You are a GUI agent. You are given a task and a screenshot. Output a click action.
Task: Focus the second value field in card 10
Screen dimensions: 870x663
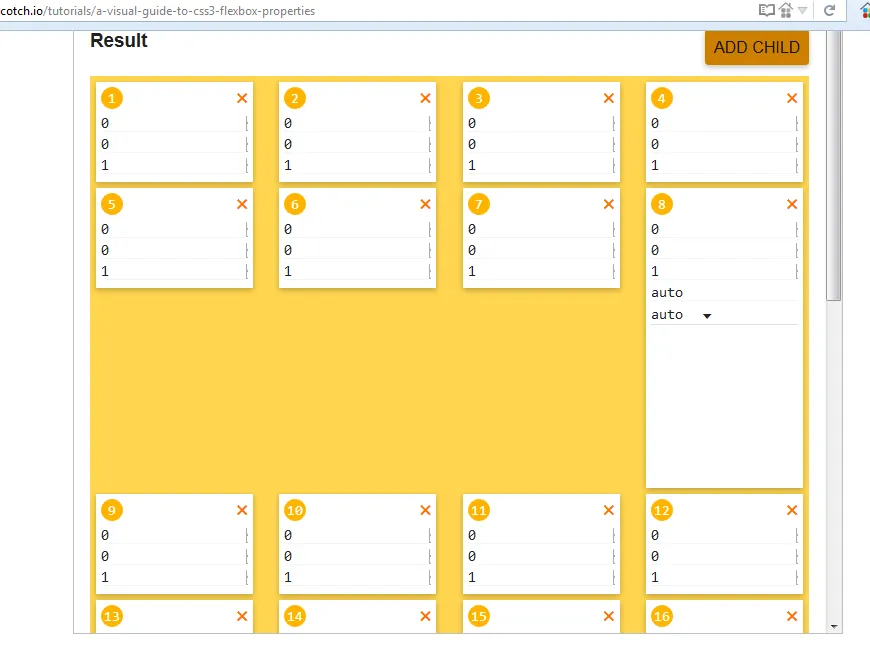point(357,556)
